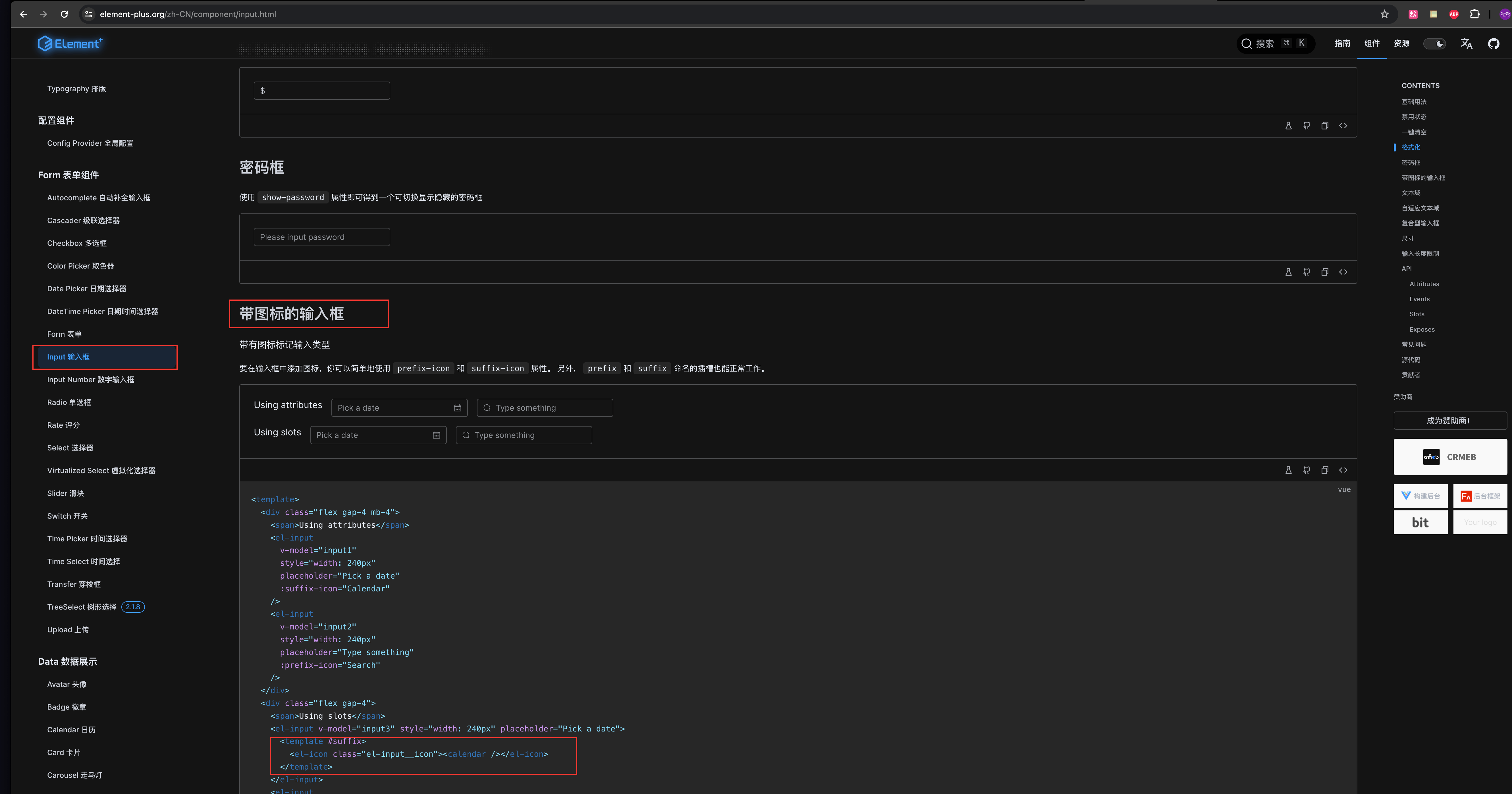
Task: Open Input Number 数字输入框 page
Action: (90, 380)
